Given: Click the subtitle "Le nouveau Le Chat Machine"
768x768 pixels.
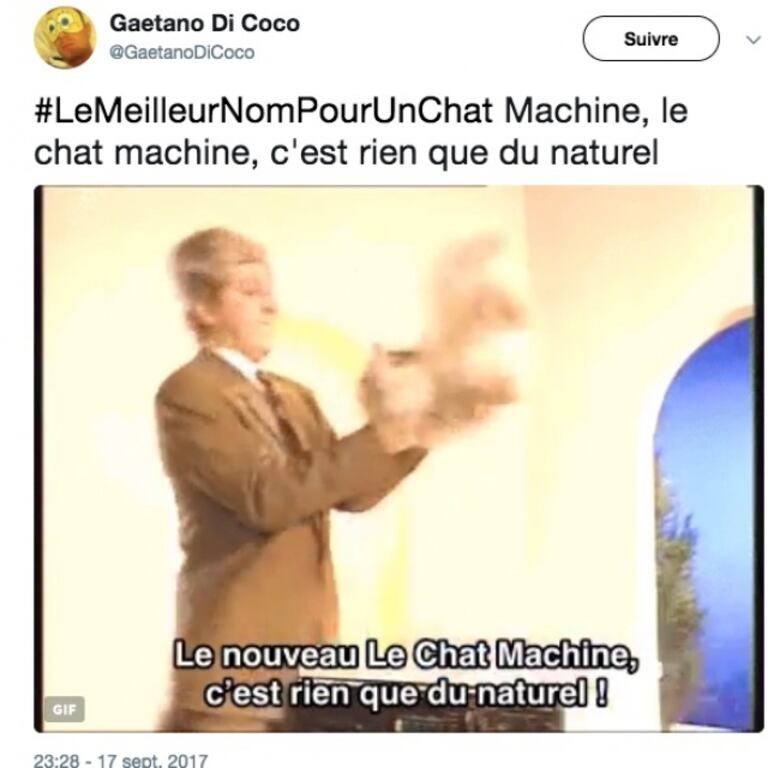Looking at the screenshot, I should tap(407, 655).
